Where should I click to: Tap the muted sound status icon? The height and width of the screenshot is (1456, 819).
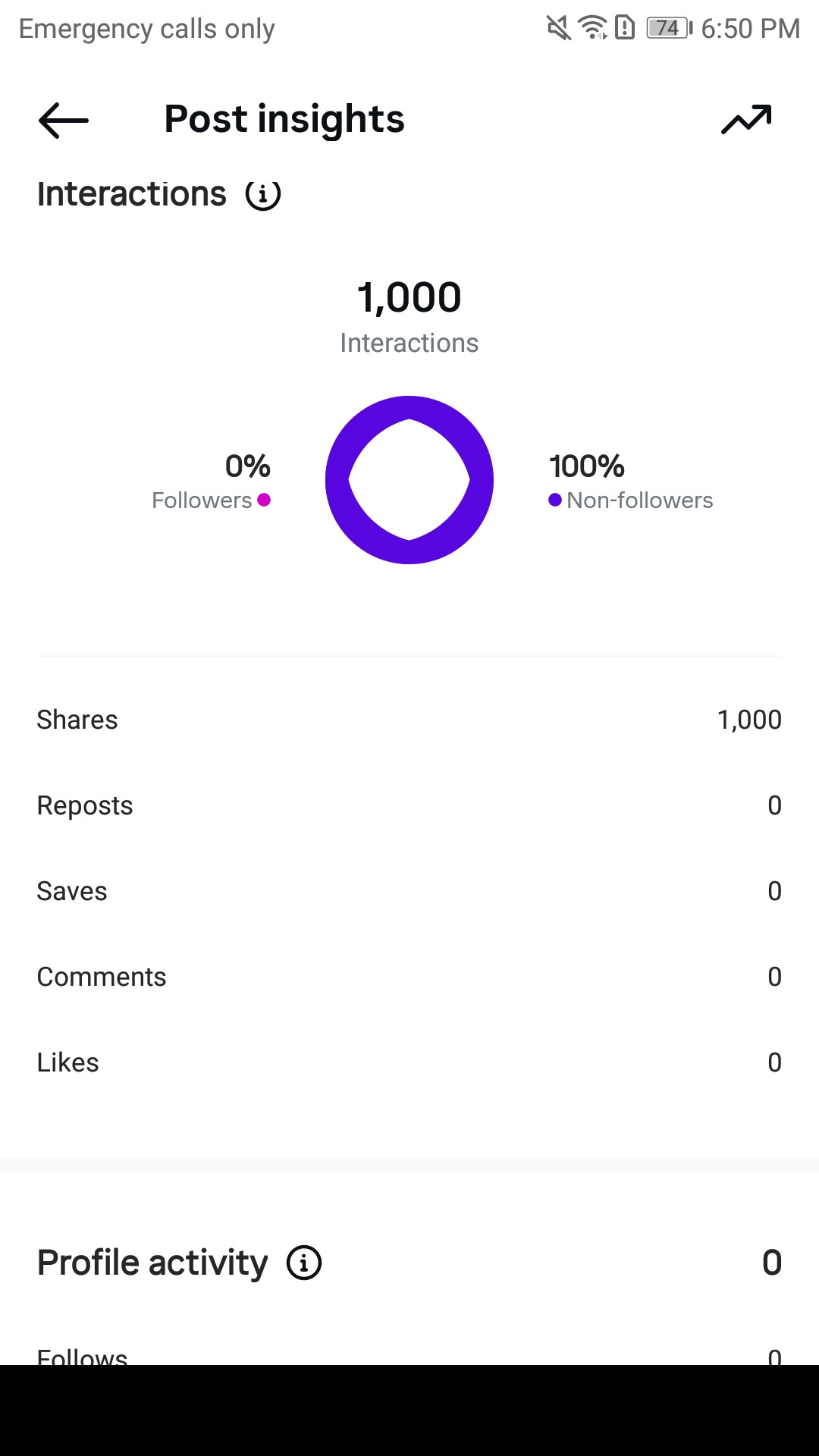[x=559, y=28]
